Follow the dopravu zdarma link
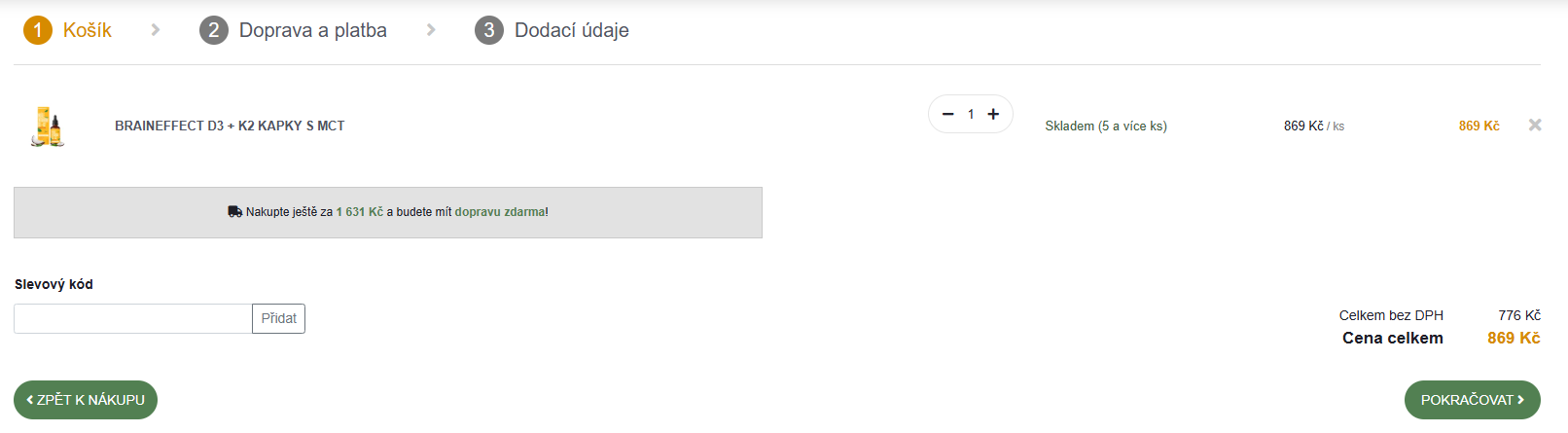Viewport: 1568px width, 433px height. click(x=500, y=212)
